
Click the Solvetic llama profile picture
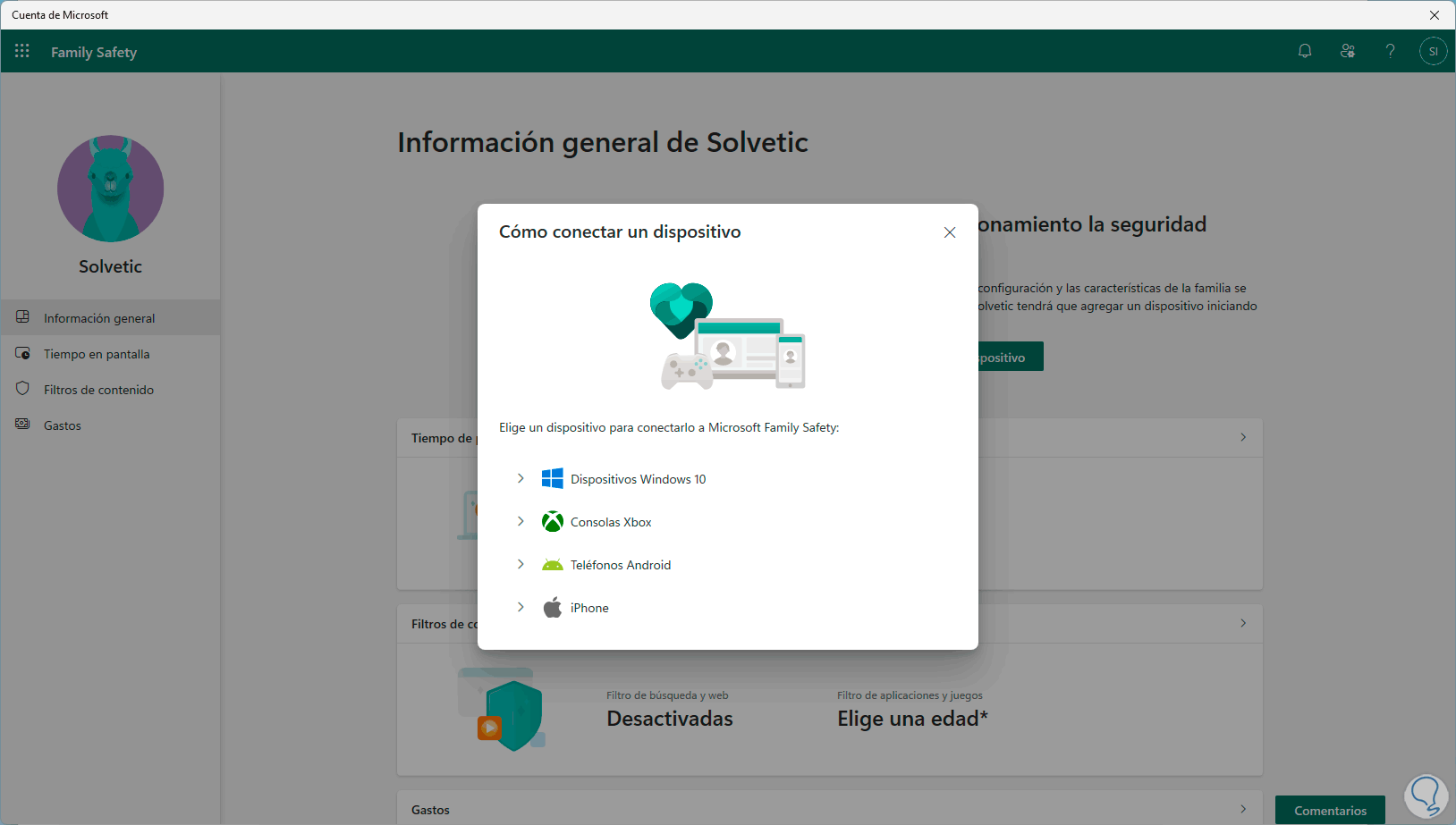pyautogui.click(x=110, y=189)
